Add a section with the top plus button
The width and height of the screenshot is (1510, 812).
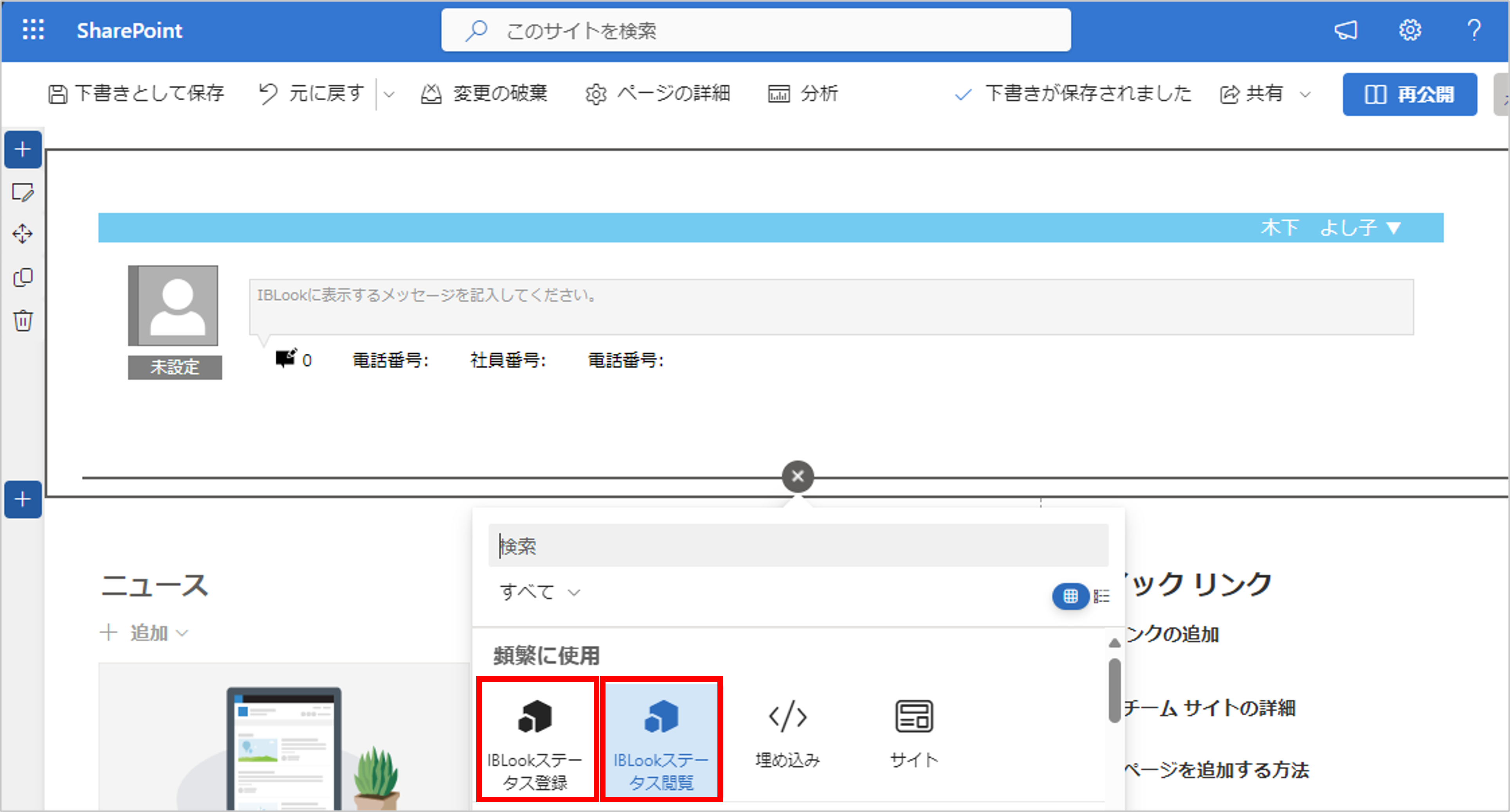tap(23, 149)
